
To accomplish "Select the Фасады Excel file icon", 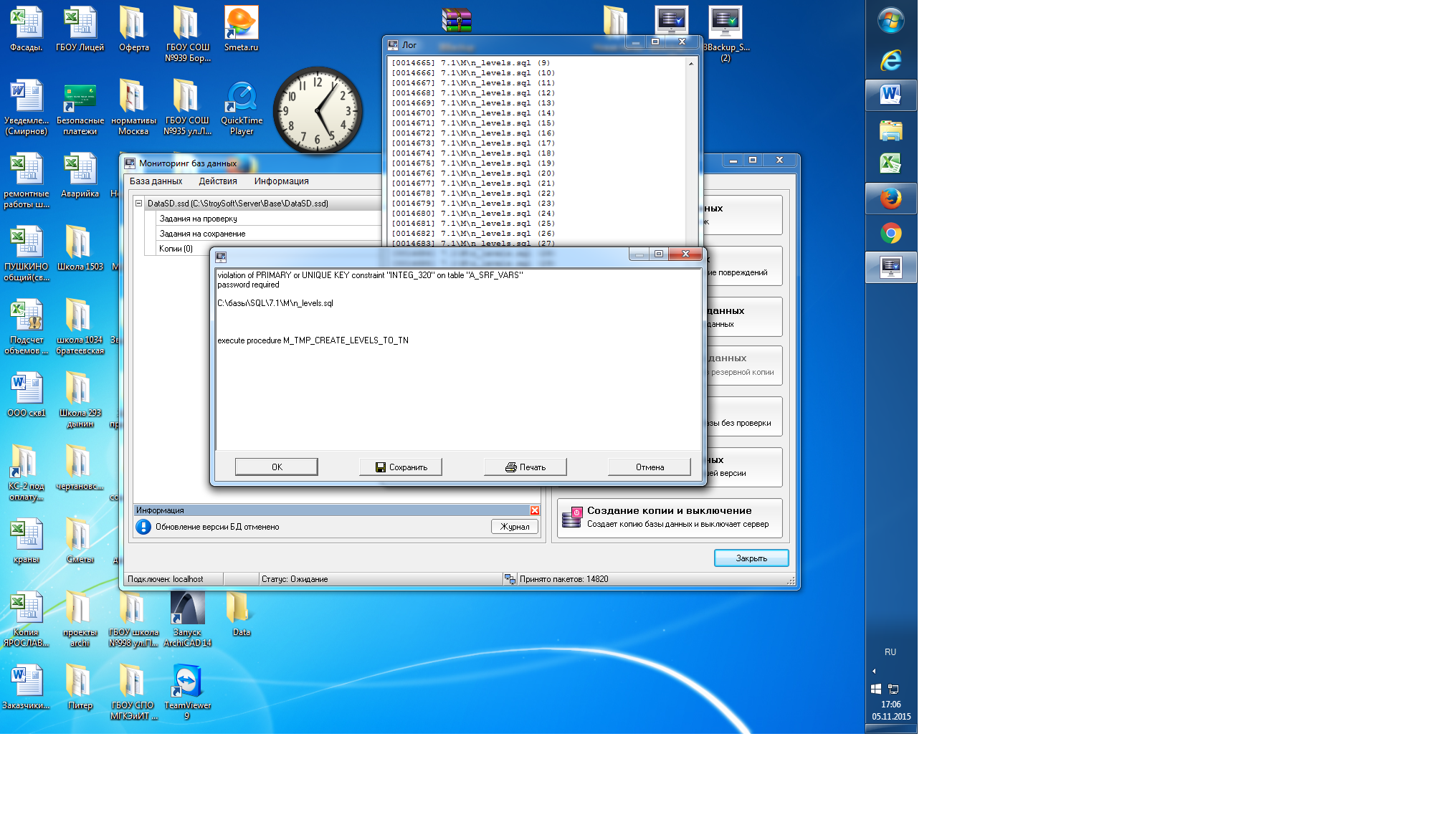I will (26, 29).
